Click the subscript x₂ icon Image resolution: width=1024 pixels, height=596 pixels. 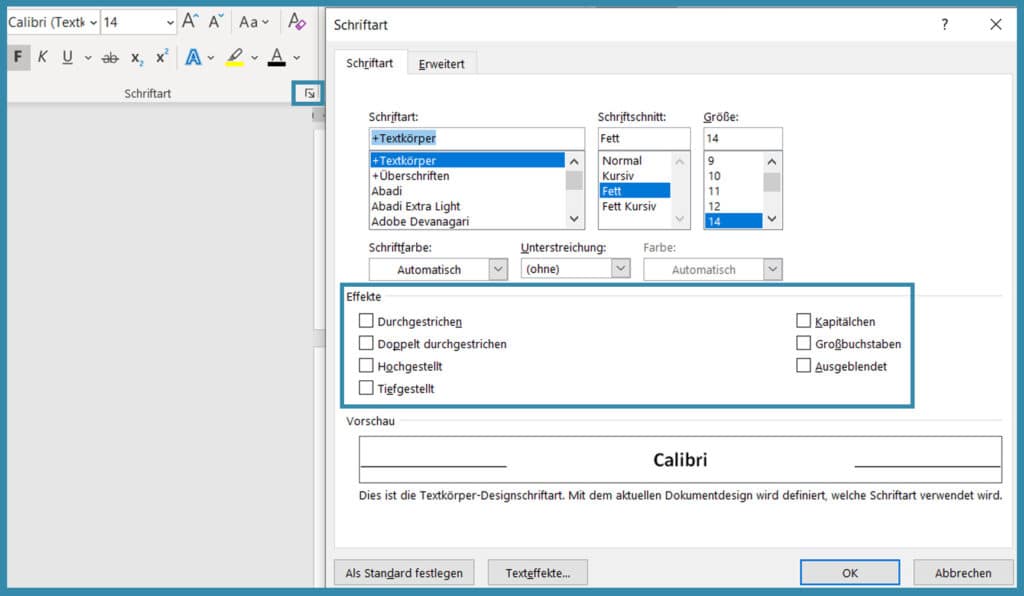[x=137, y=58]
